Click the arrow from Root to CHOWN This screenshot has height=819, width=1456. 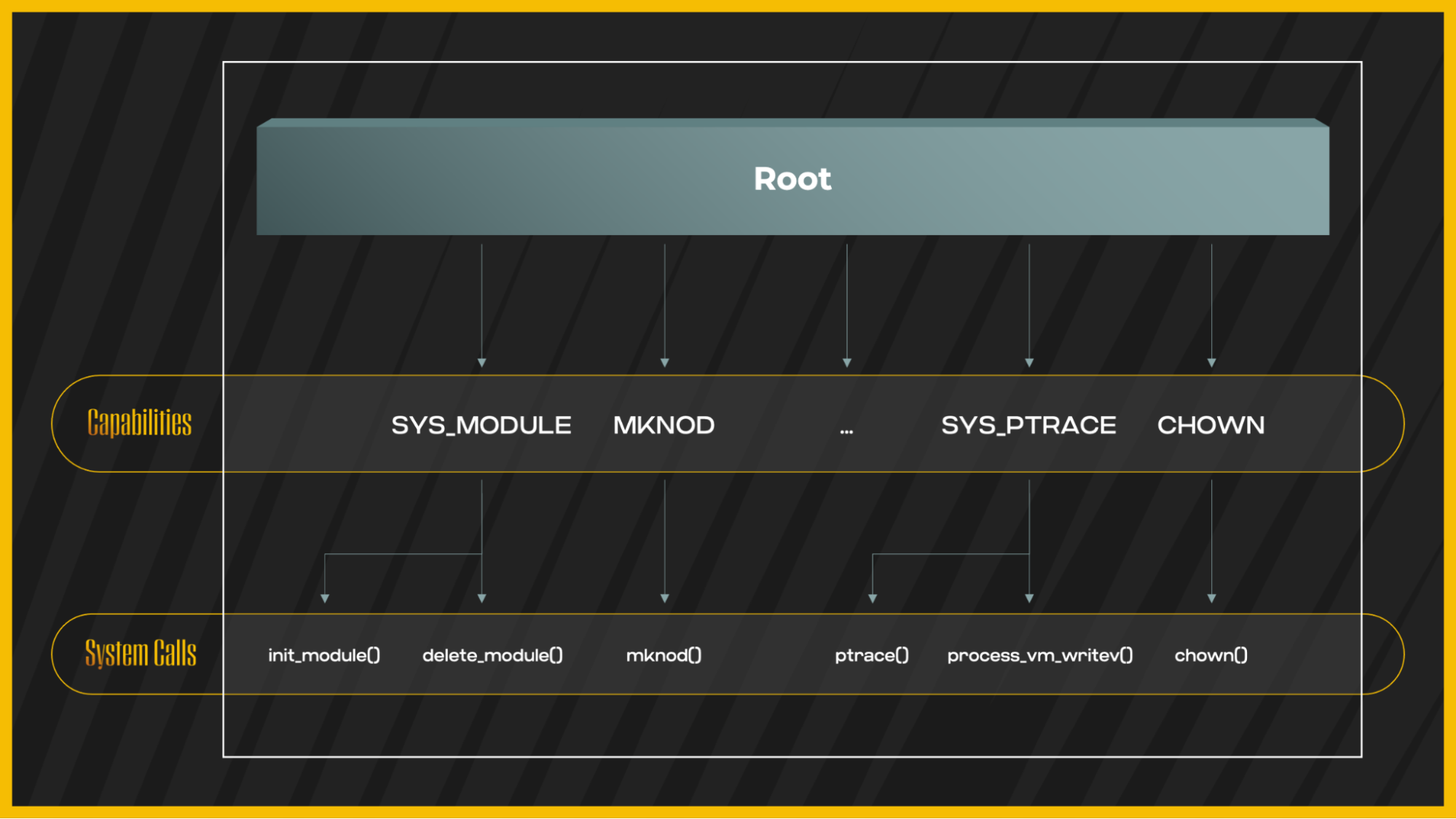click(1211, 306)
